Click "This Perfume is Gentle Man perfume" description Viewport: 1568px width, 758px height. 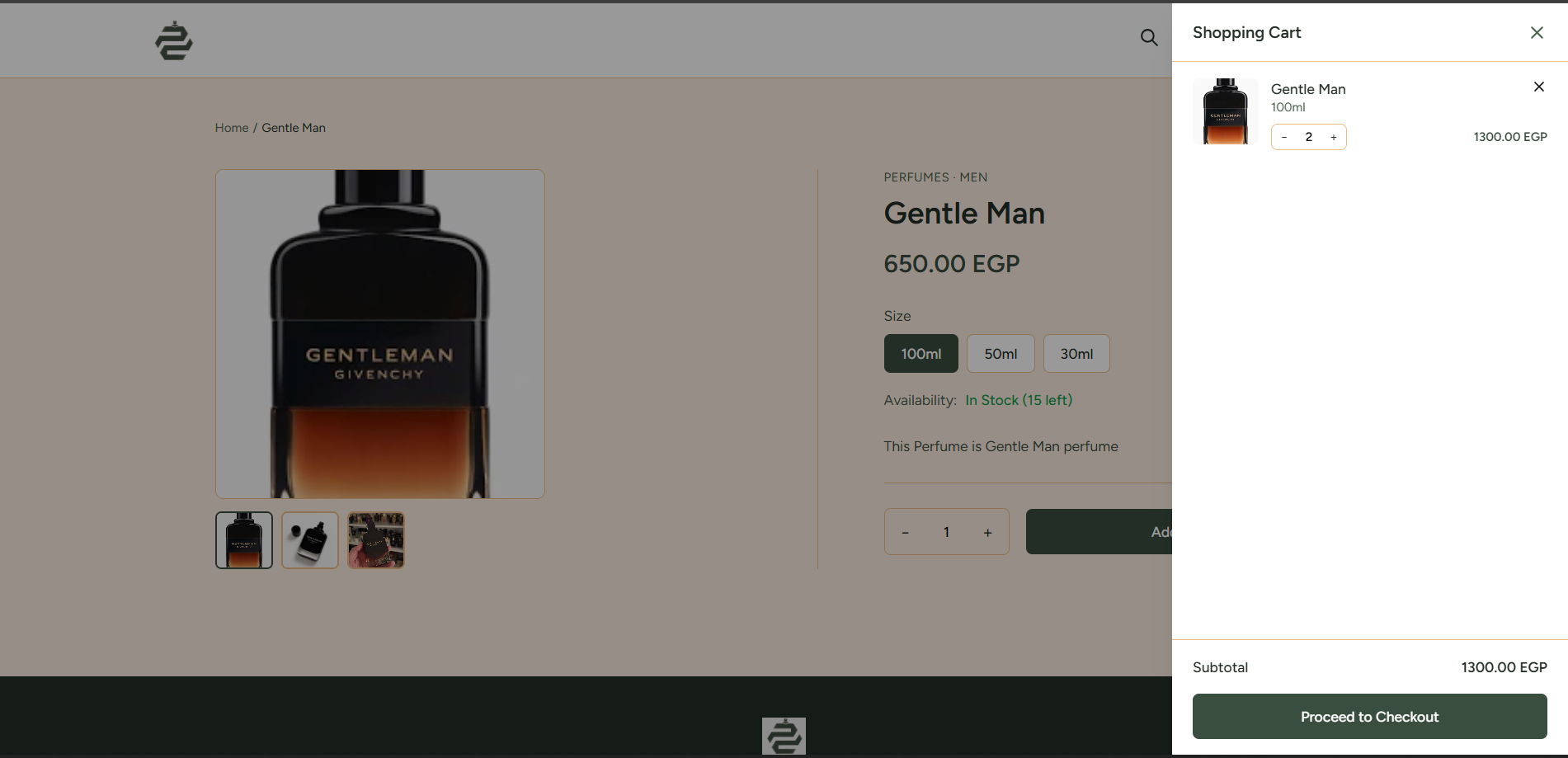point(1001,446)
